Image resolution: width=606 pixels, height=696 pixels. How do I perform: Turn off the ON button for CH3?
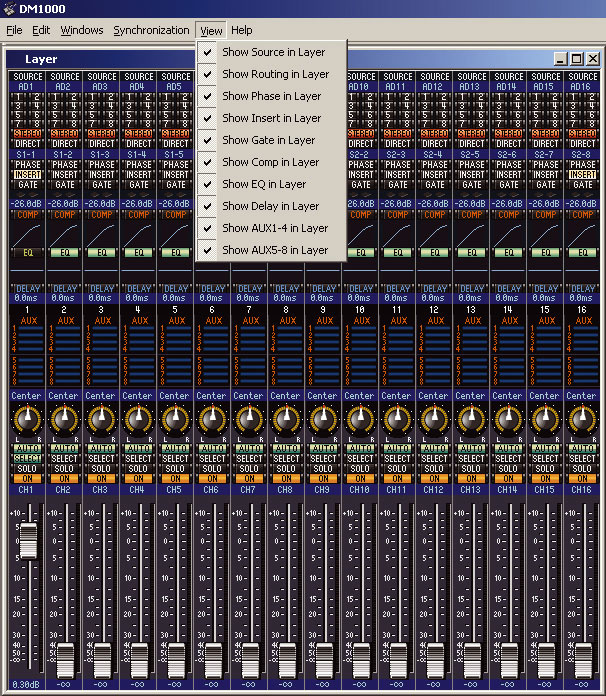click(102, 479)
